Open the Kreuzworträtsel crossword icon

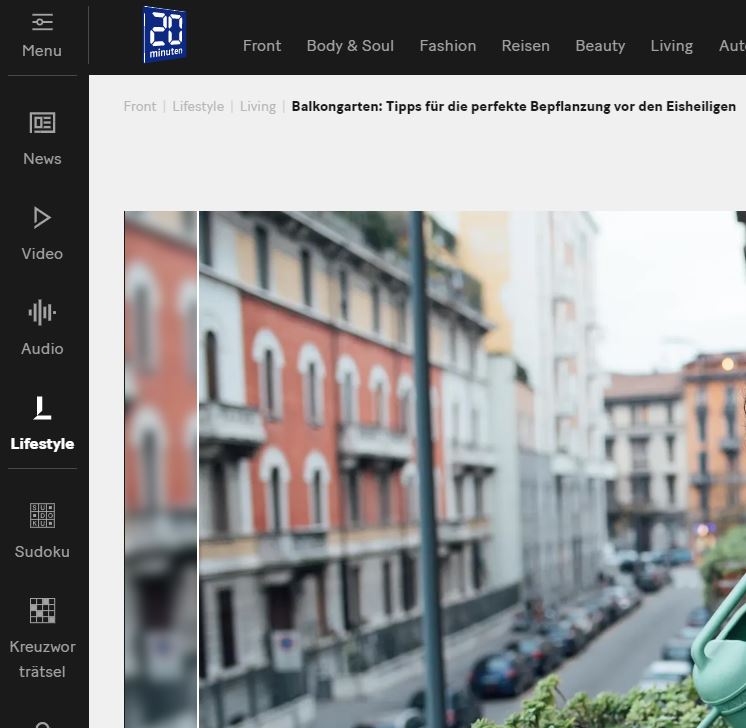(42, 610)
